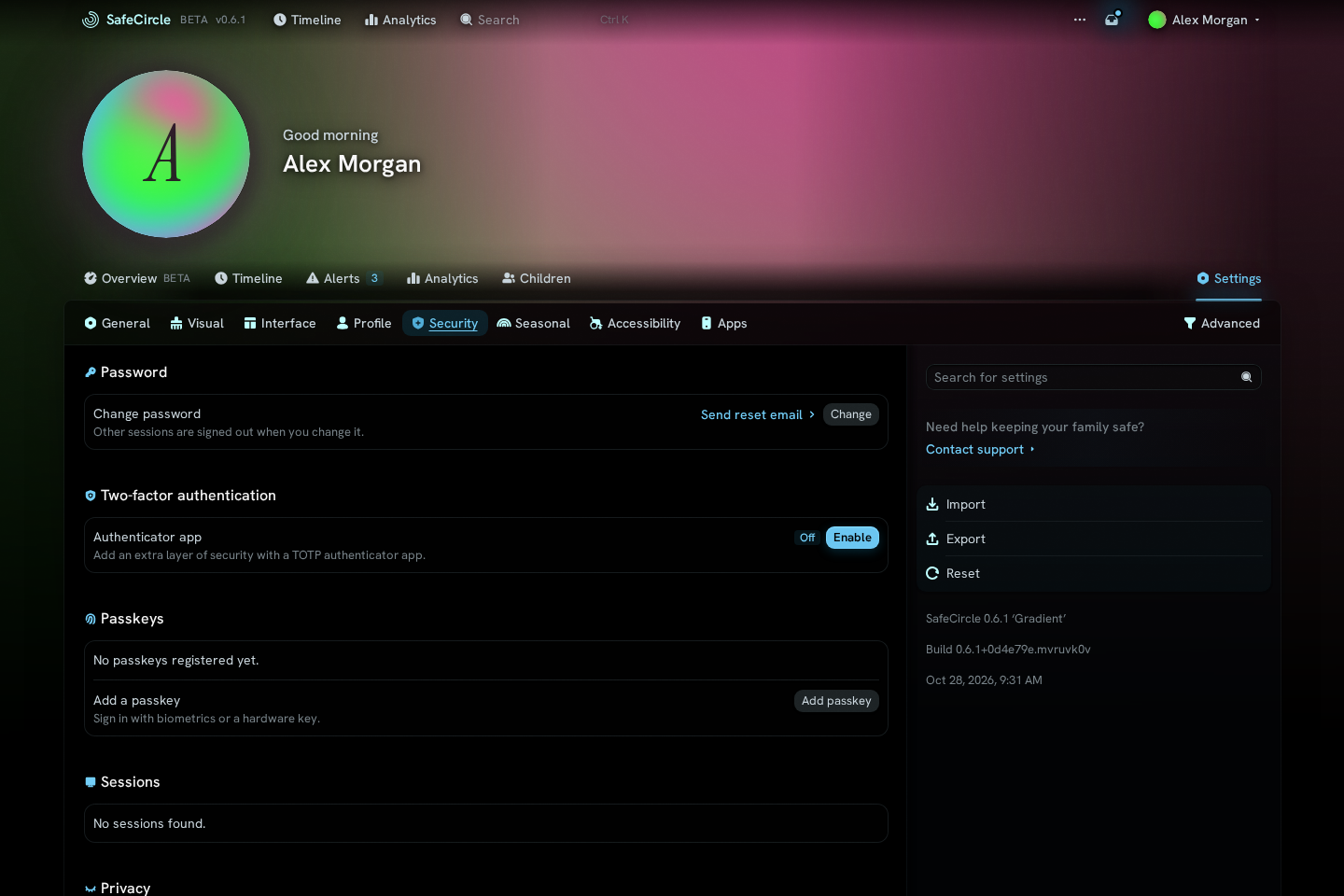Click the mask icon beside Privacy

coord(91,889)
